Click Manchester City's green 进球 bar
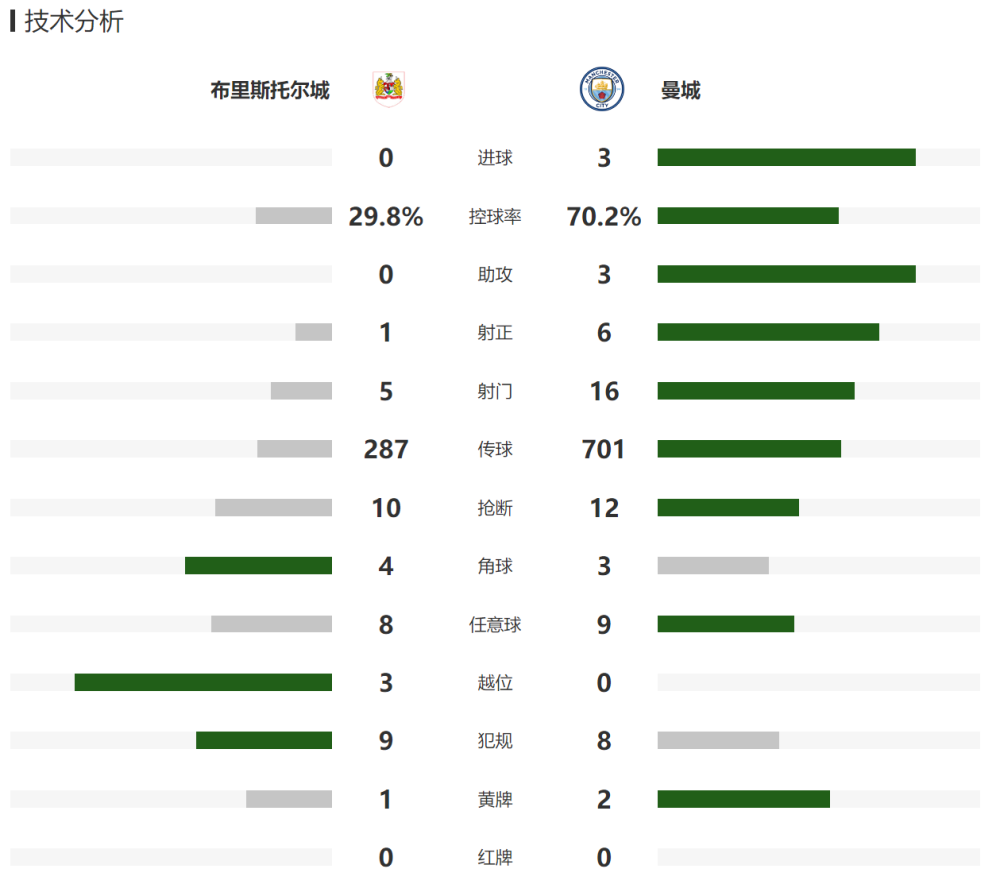1000x892 pixels. click(x=786, y=157)
